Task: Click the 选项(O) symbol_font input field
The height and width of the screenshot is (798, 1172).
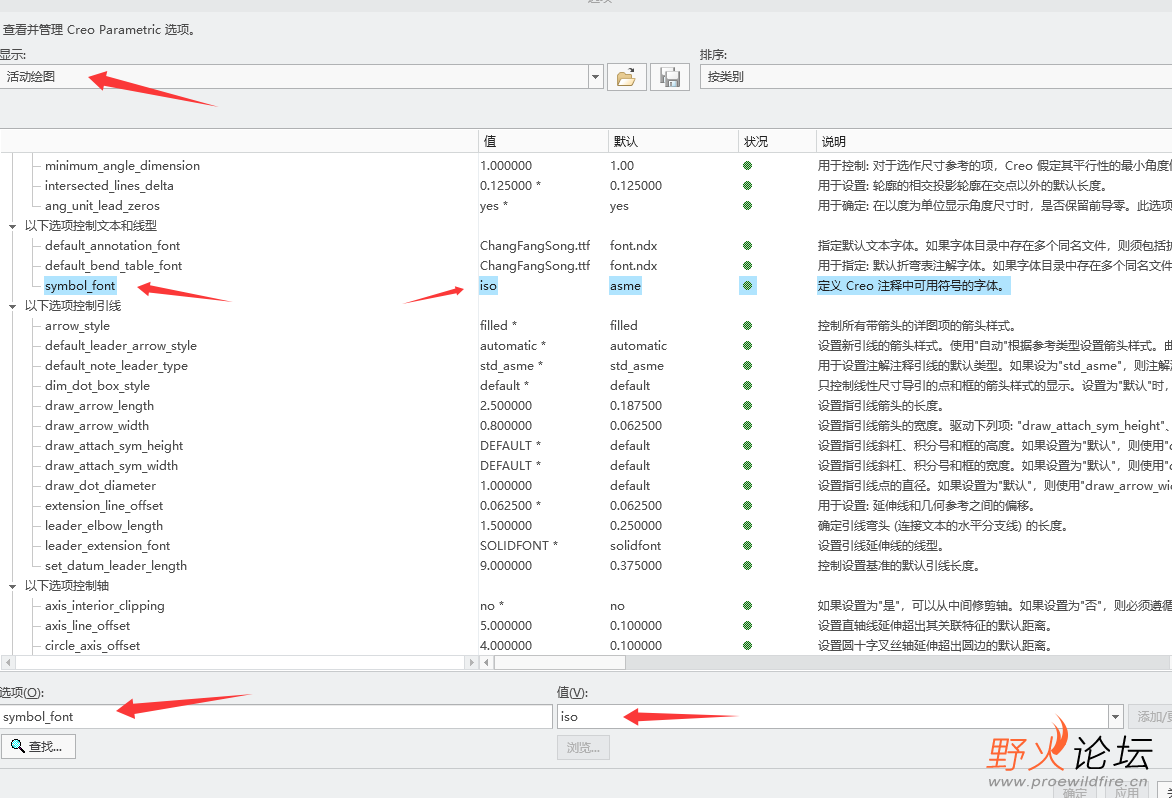Action: [x=276, y=717]
